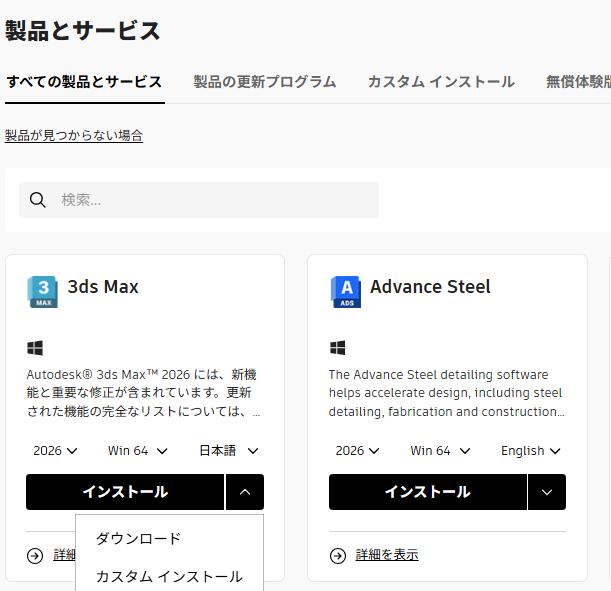
Task: Click the Advance Steel product icon
Action: click(346, 292)
